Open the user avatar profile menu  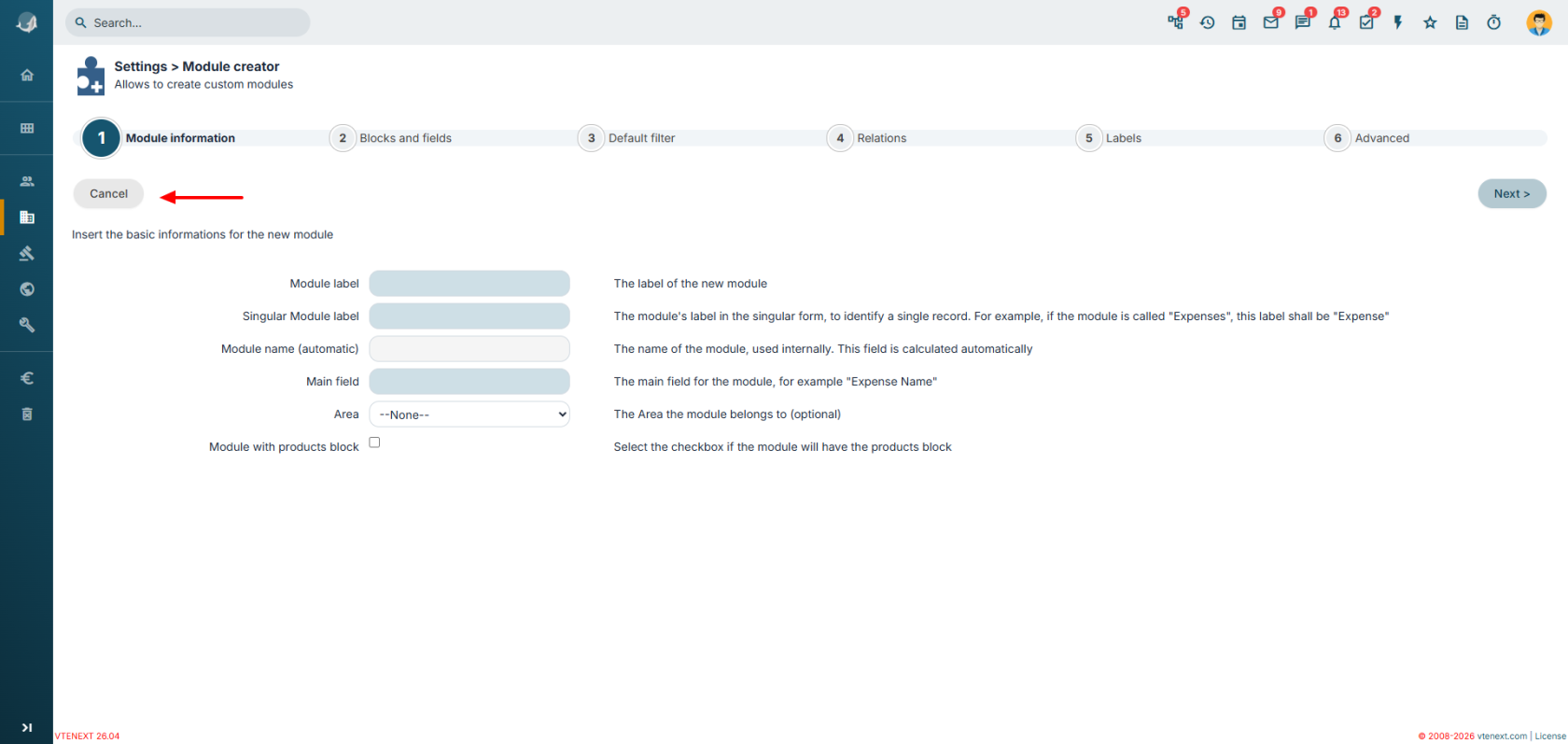click(x=1539, y=22)
